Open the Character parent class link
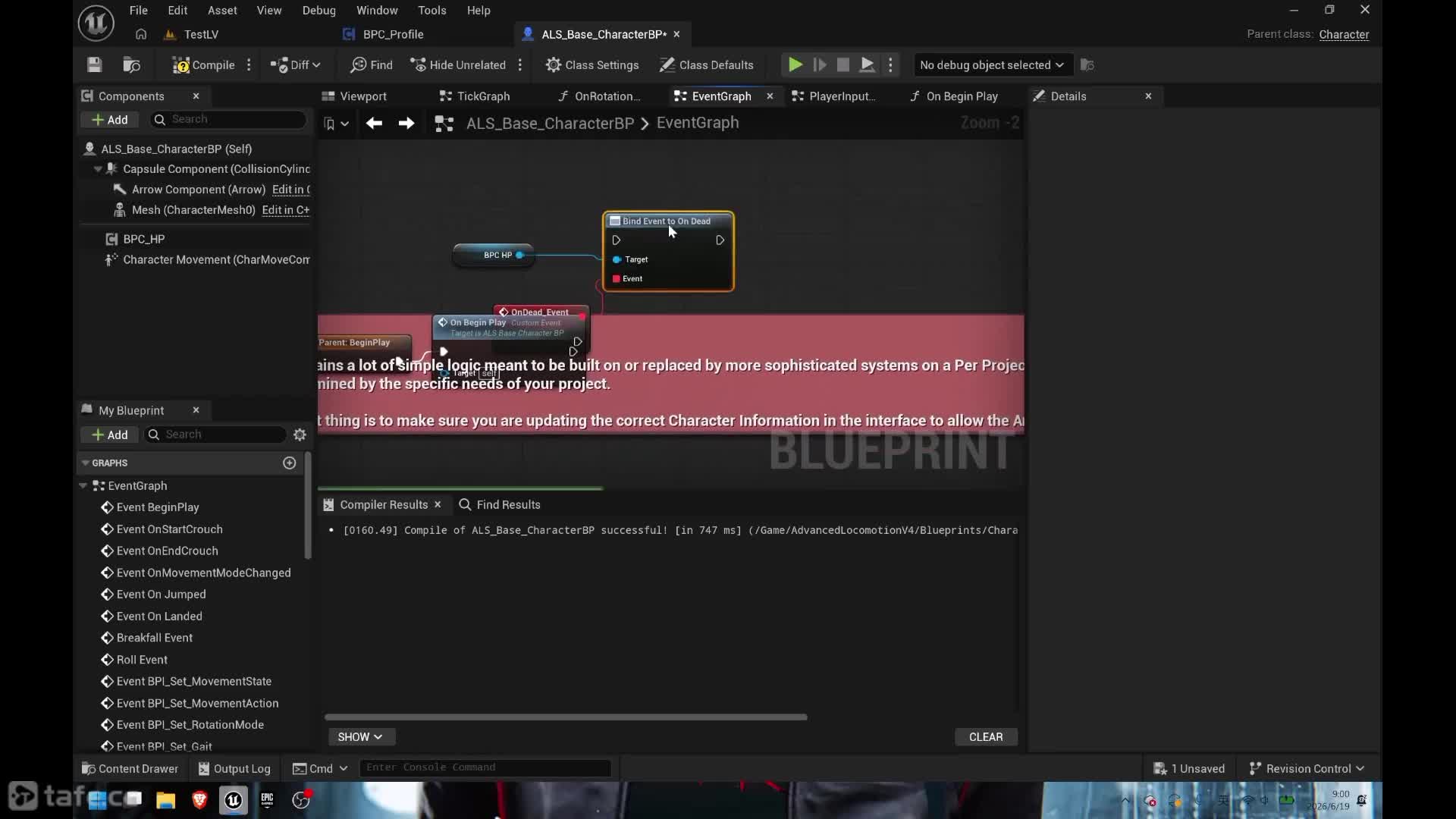Image resolution: width=1456 pixels, height=819 pixels. point(1344,35)
